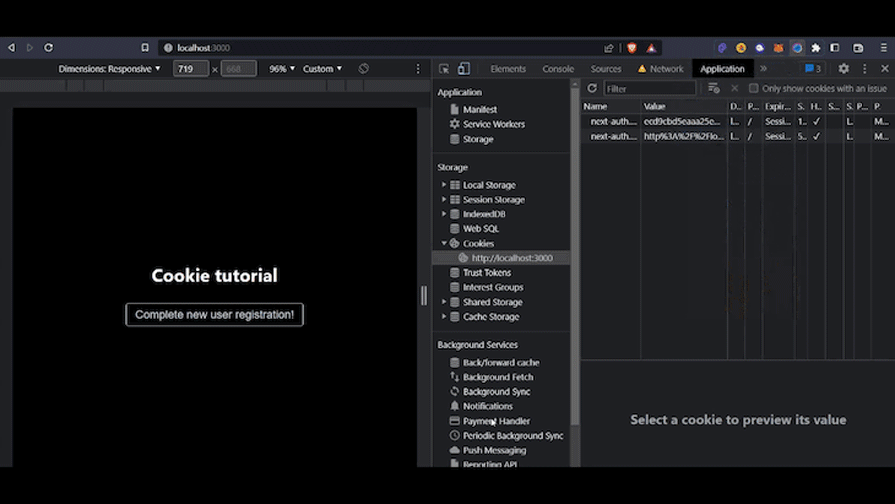
Task: Click the rotate viewport icon
Action: pos(364,69)
